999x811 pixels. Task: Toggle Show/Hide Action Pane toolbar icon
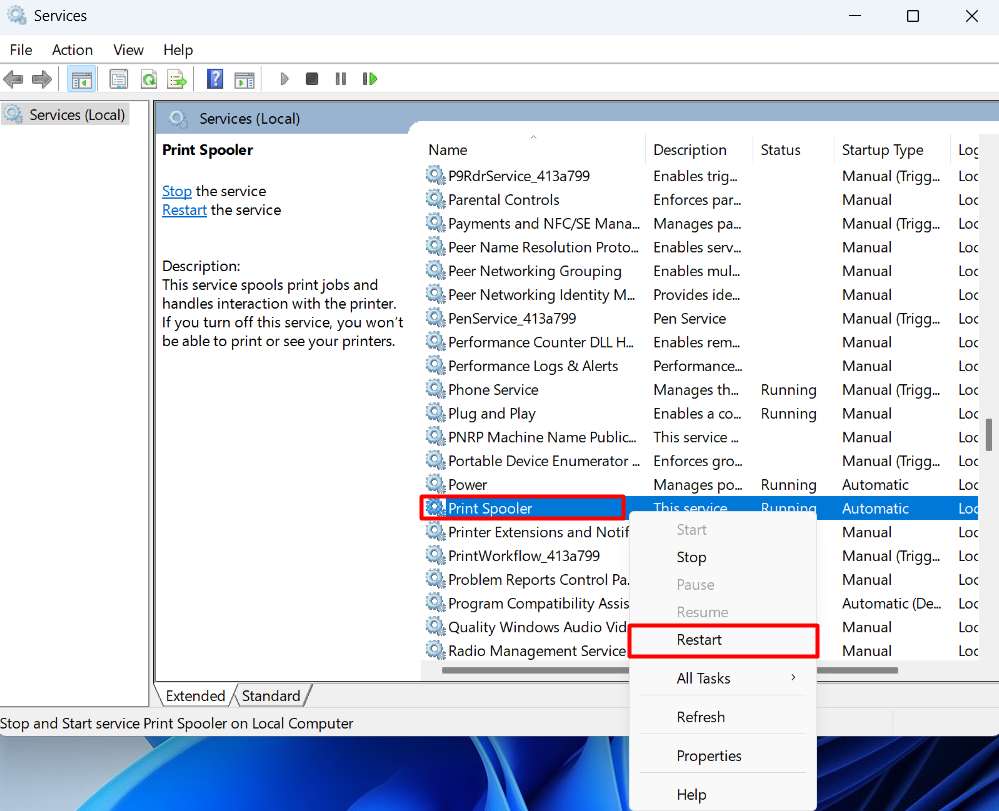[245, 80]
